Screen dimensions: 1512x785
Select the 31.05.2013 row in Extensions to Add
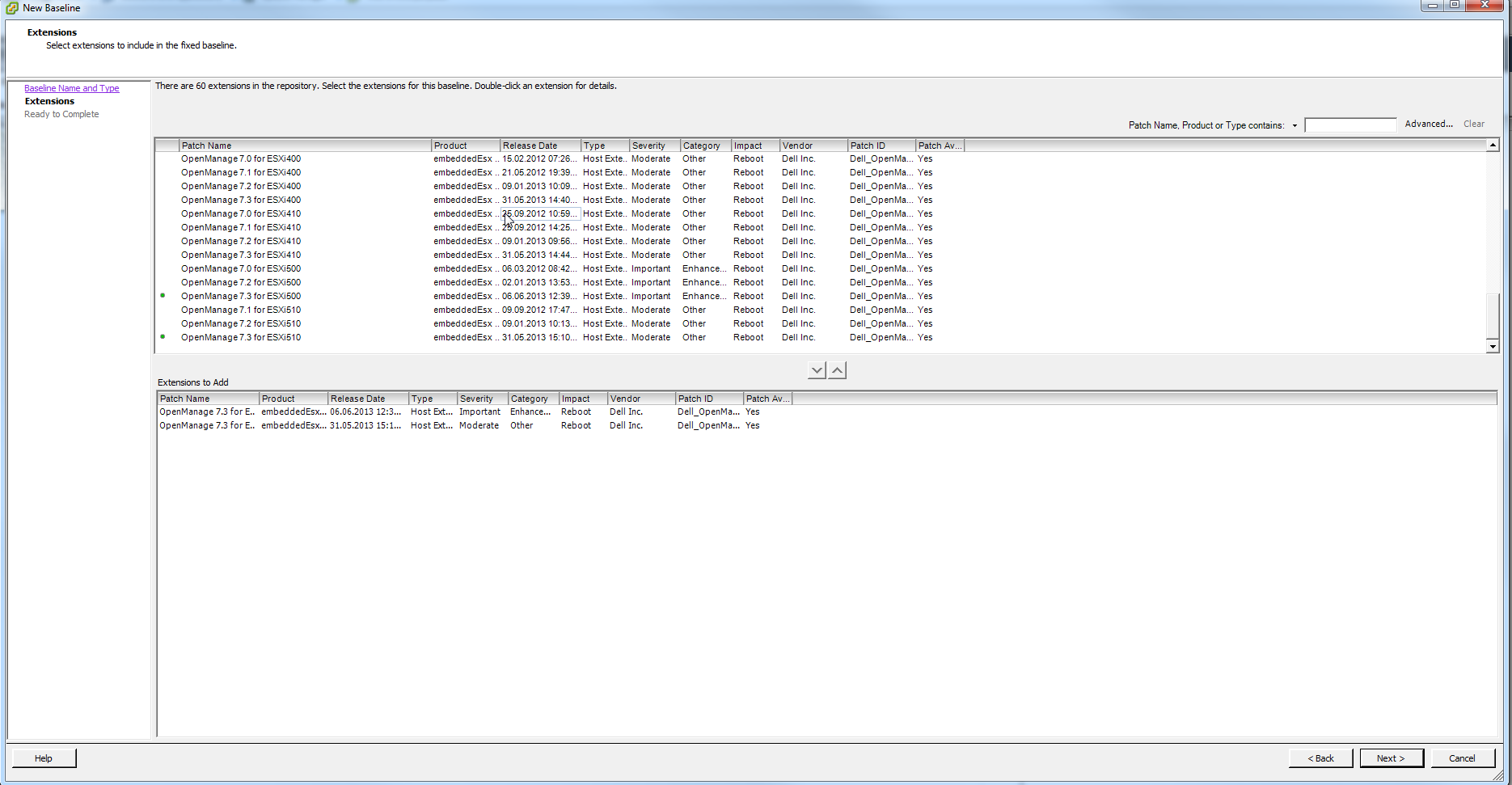click(475, 426)
